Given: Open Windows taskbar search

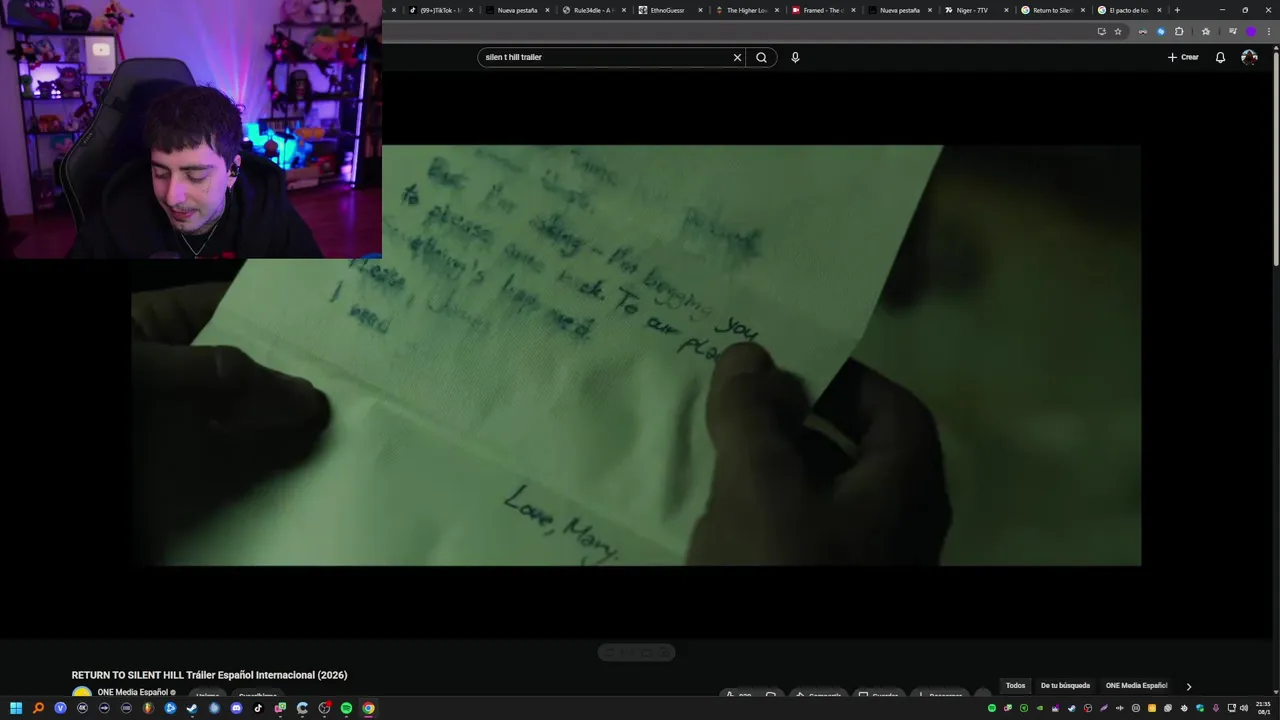Looking at the screenshot, I should [38, 708].
